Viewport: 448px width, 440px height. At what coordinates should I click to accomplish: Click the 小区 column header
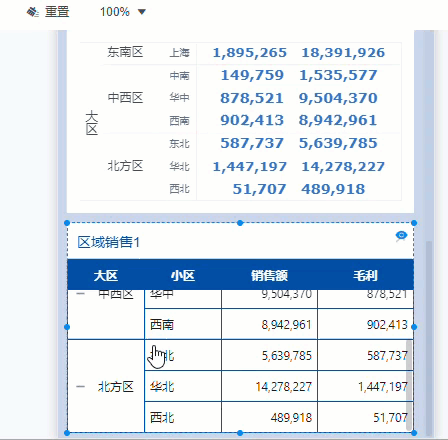(183, 276)
